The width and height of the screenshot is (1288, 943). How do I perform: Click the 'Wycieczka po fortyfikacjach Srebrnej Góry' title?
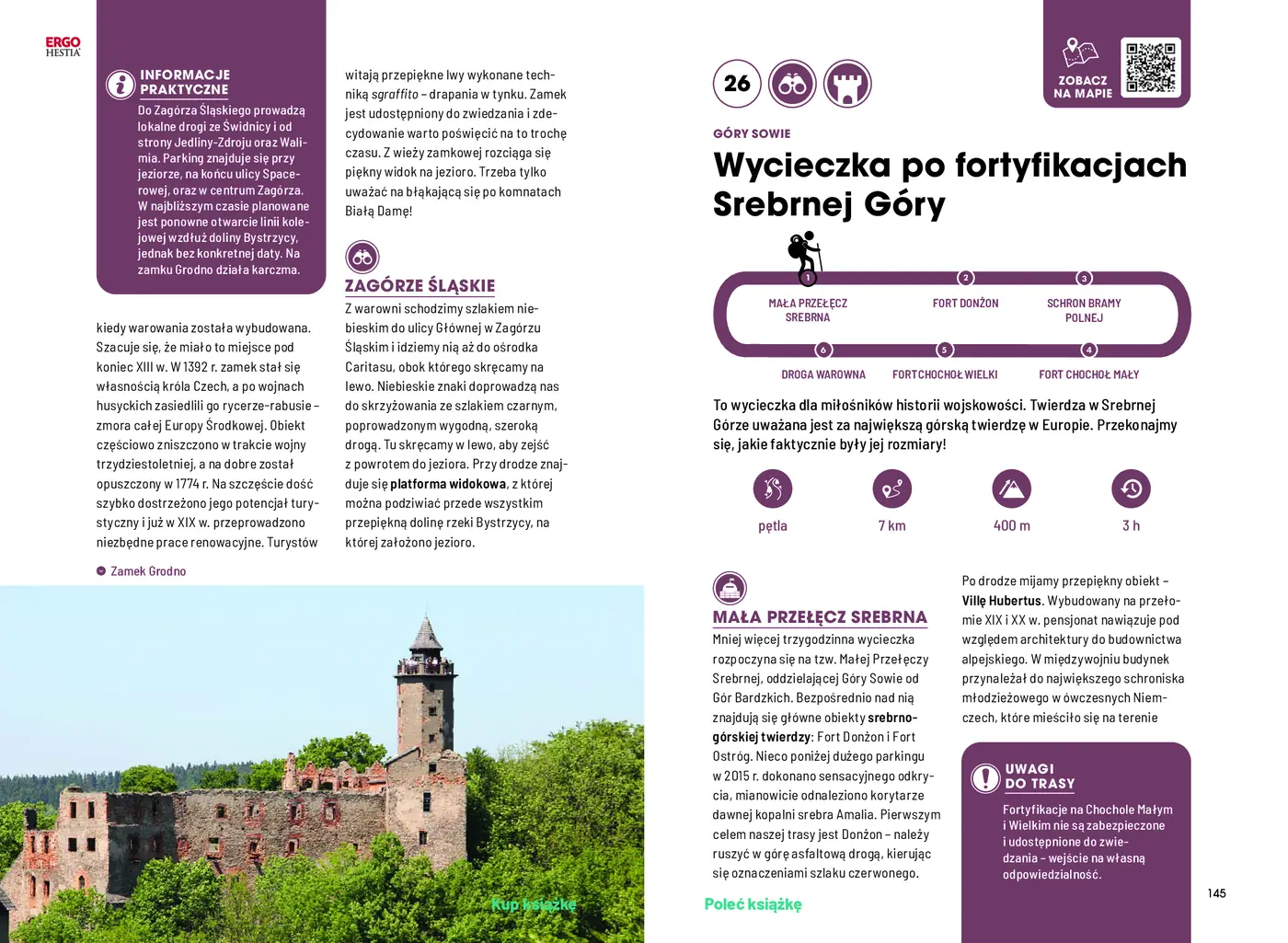coord(949,184)
